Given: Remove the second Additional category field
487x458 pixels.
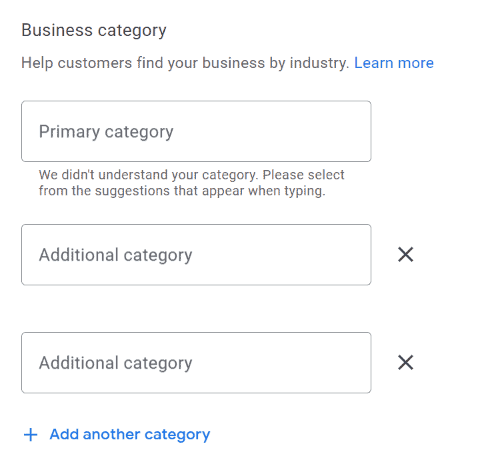Looking at the screenshot, I should tap(405, 362).
